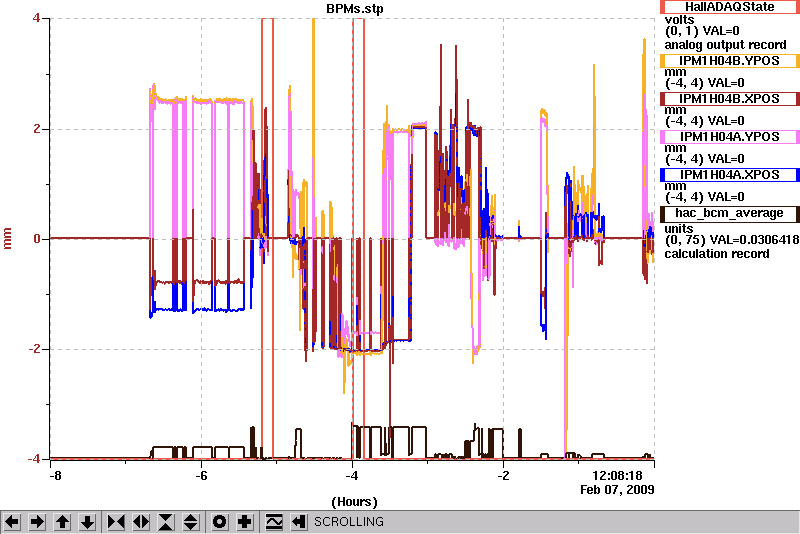Expand the vertical axis (up-down triangles icon)

[x=191, y=522]
